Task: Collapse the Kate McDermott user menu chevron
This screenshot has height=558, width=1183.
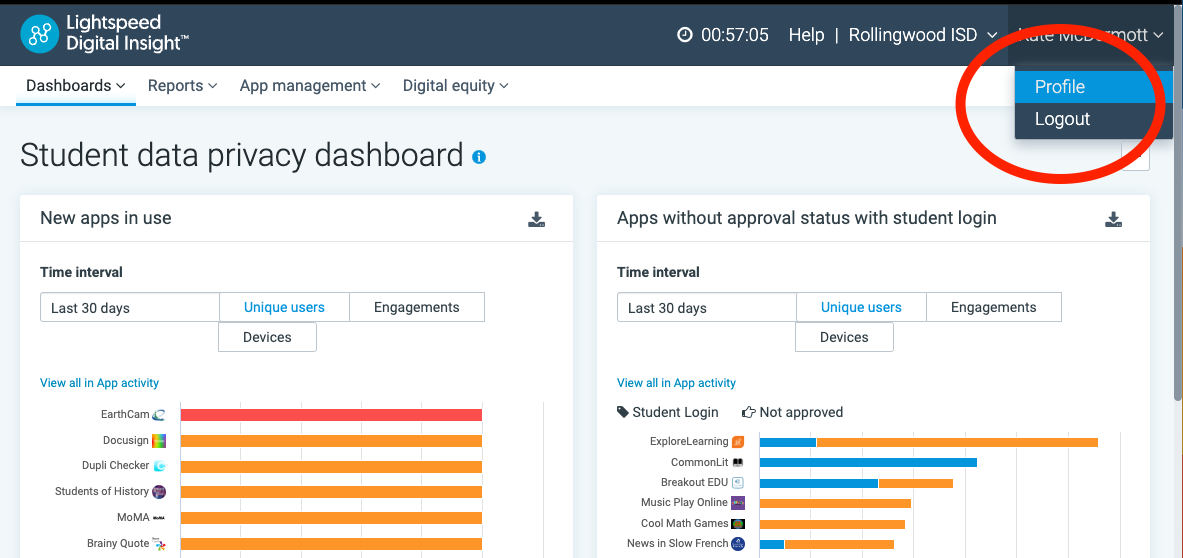Action: pos(1159,35)
